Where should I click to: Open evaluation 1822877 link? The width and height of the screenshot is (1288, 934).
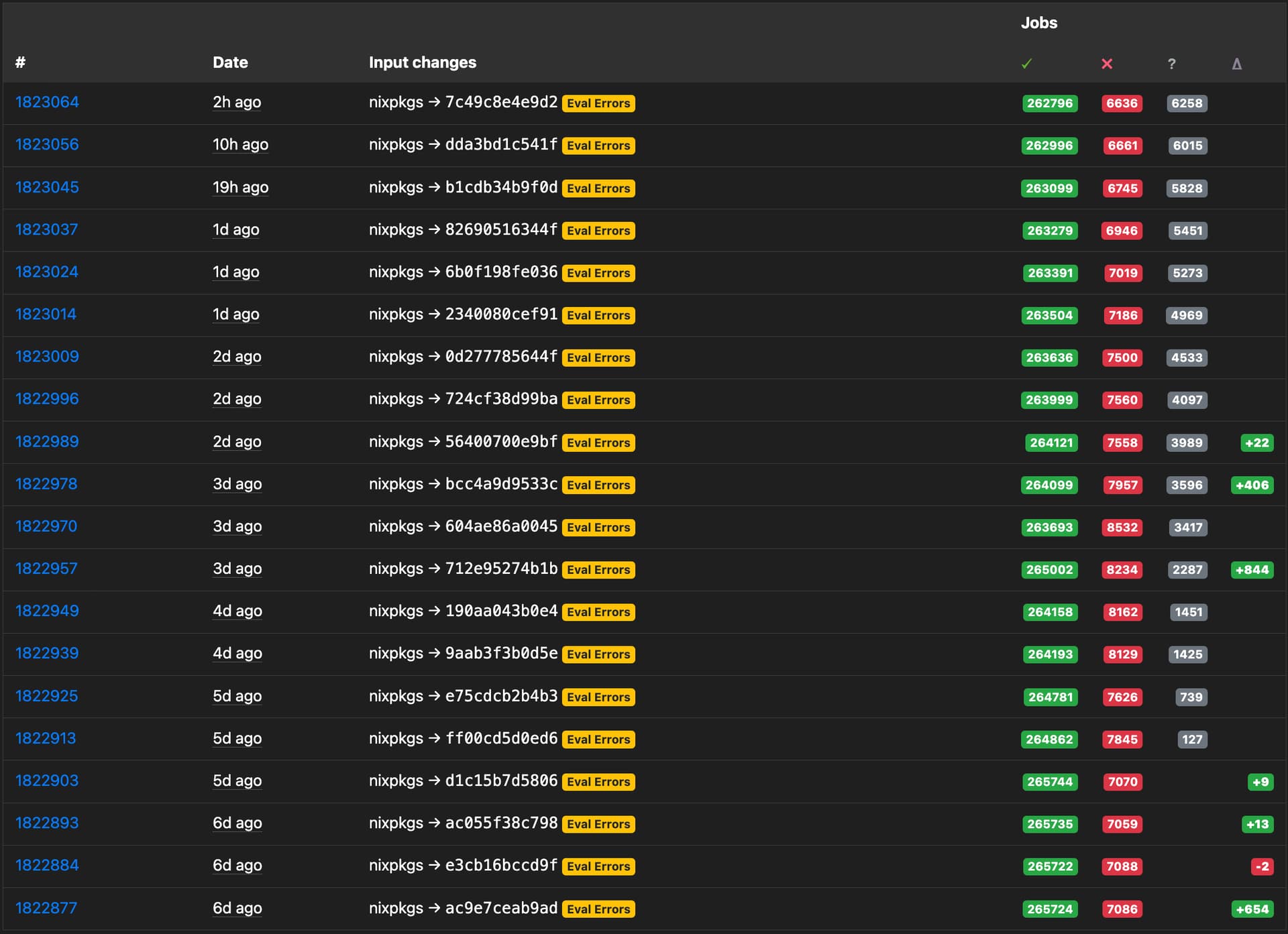click(46, 908)
